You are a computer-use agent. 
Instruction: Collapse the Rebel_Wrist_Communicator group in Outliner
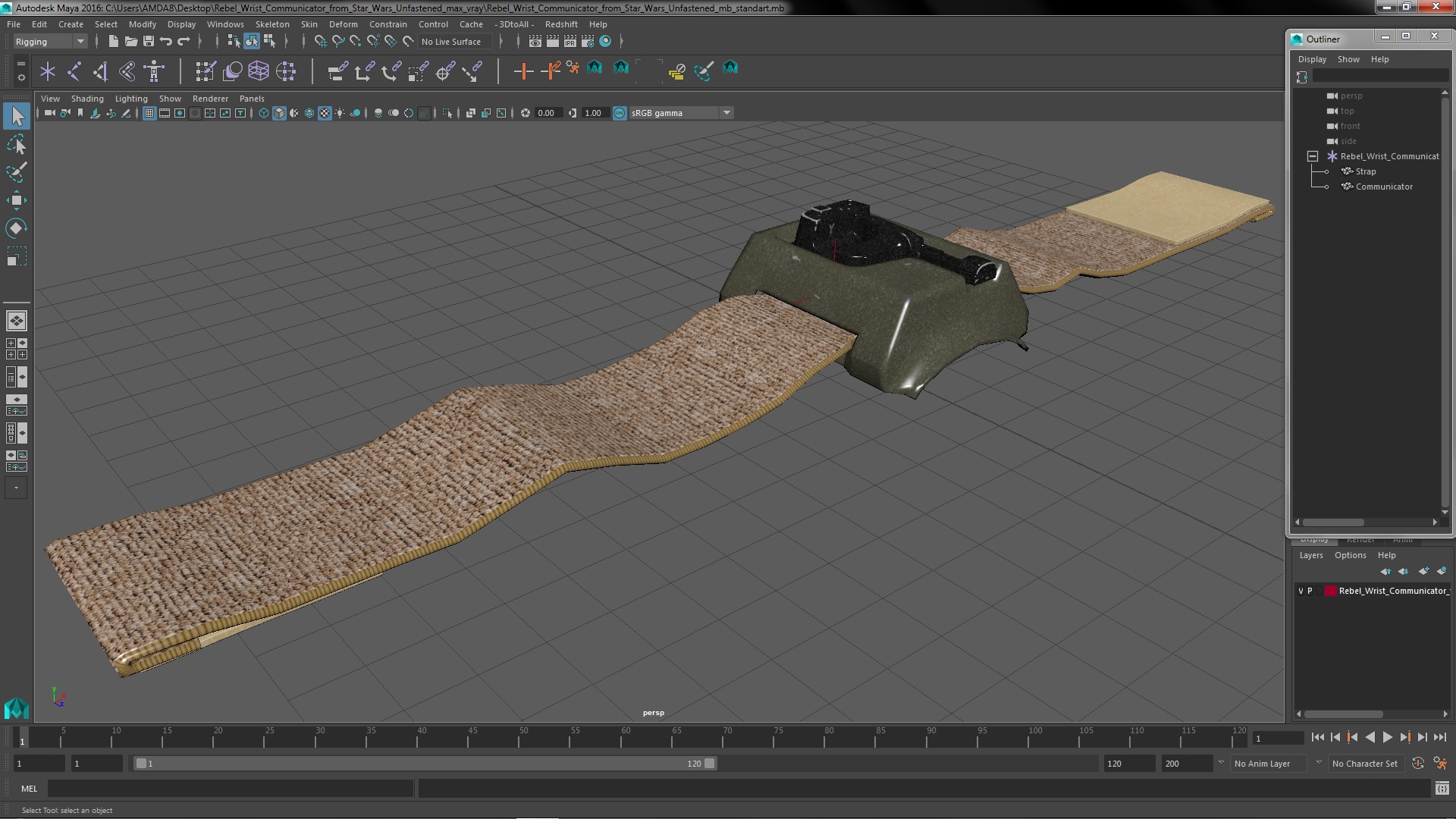pyautogui.click(x=1313, y=156)
